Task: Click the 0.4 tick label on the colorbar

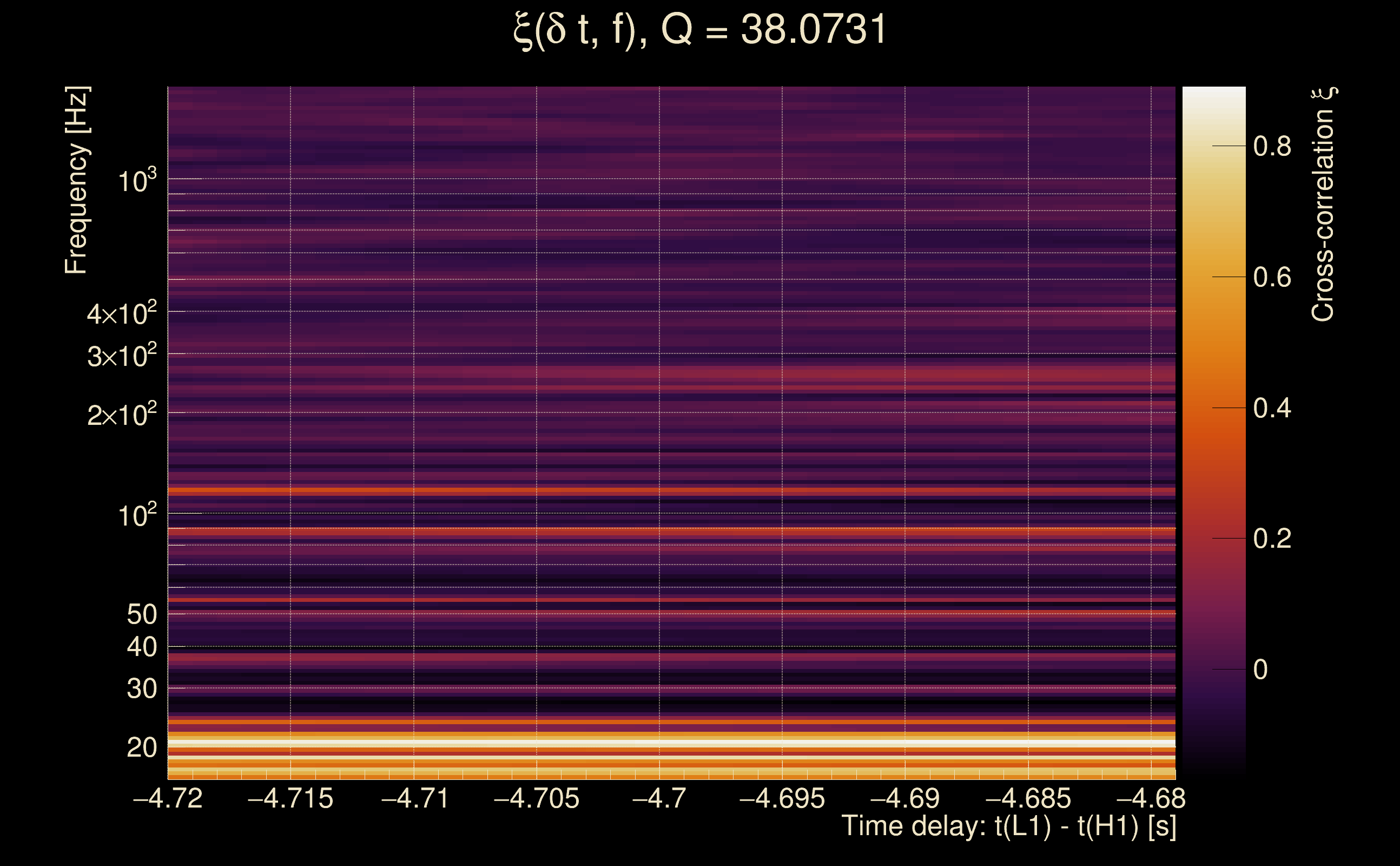Action: [1272, 408]
